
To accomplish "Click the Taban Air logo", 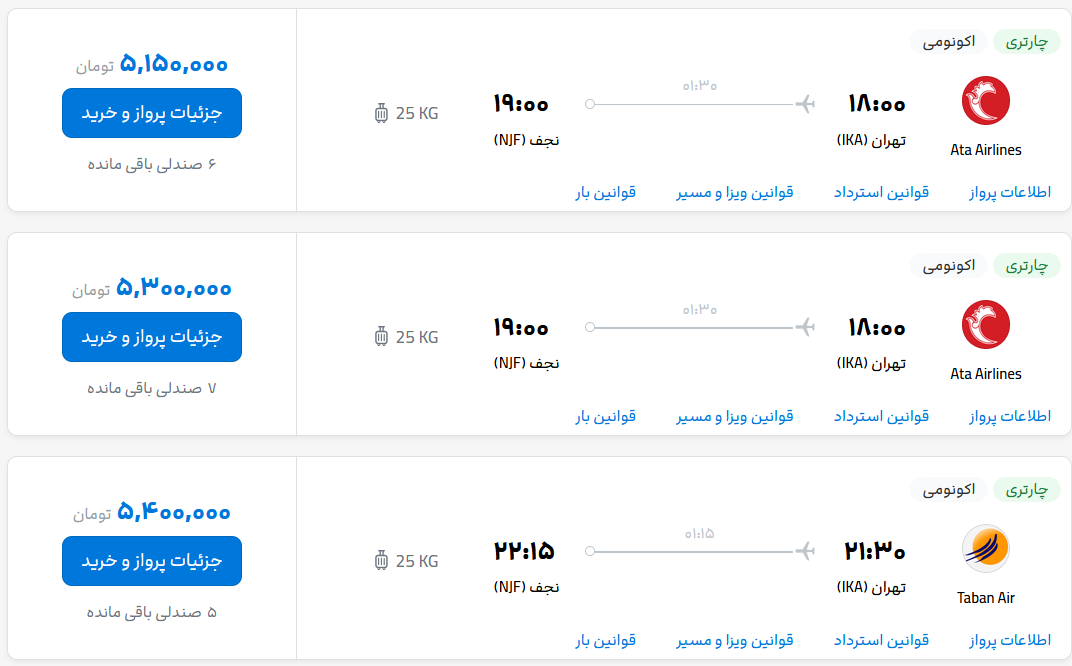I will point(985,548).
